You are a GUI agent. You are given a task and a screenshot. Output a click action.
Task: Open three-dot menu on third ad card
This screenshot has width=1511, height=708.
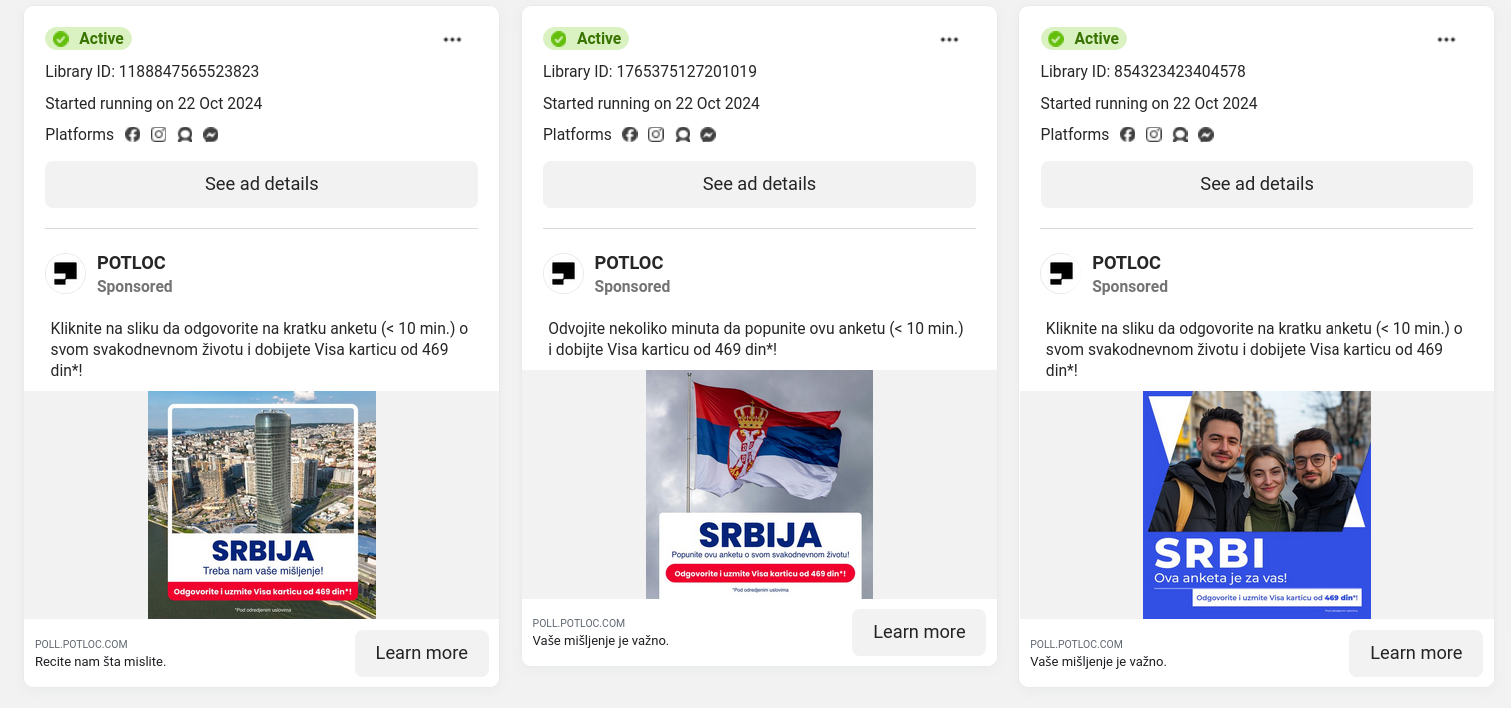tap(1446, 39)
